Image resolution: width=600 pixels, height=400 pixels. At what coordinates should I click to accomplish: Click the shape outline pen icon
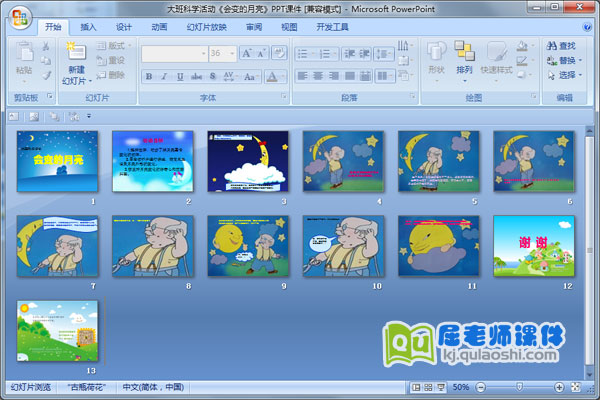tap(523, 61)
